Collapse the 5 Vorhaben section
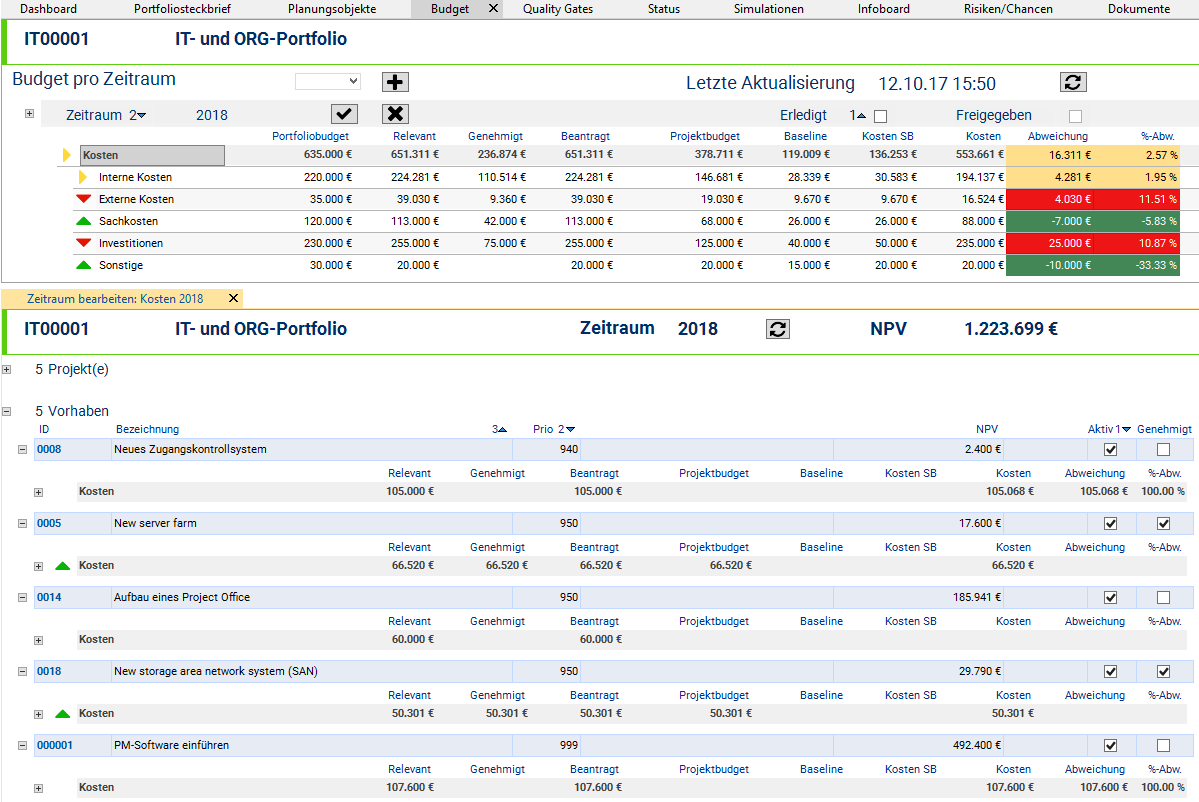The width and height of the screenshot is (1199, 802). (x=7, y=411)
